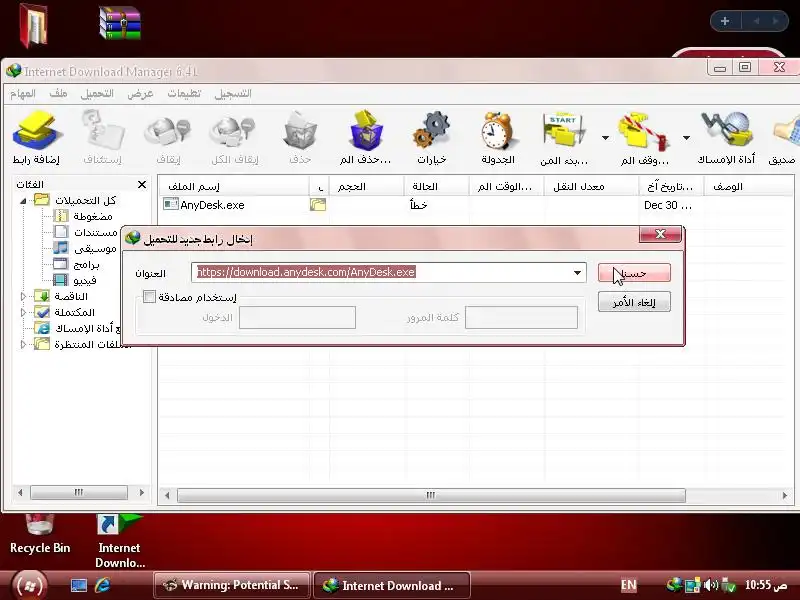Screen dimensions: 800x600
Task: Click the network tray icon
Action: pyautogui.click(x=692, y=585)
